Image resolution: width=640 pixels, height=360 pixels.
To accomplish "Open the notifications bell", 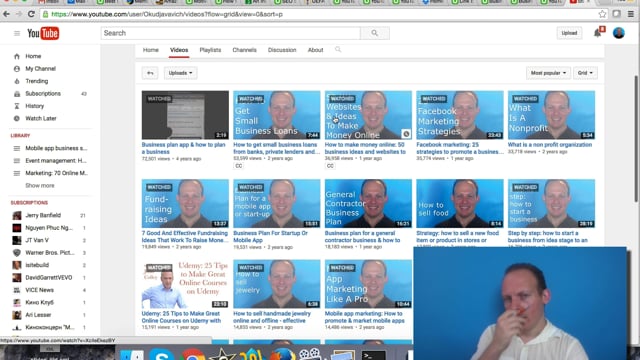I will 598,33.
